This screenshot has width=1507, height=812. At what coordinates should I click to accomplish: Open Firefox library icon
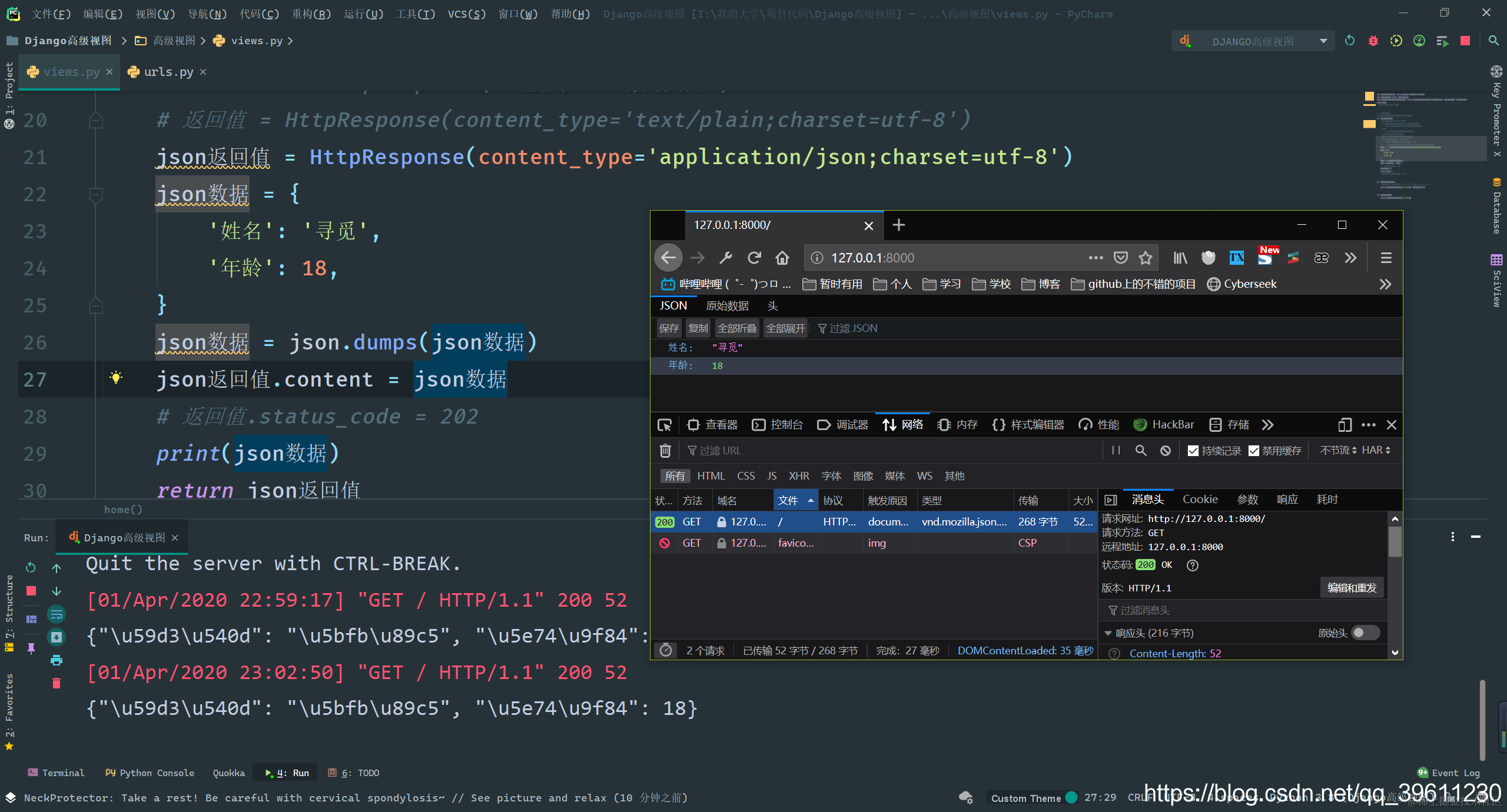[x=1180, y=258]
